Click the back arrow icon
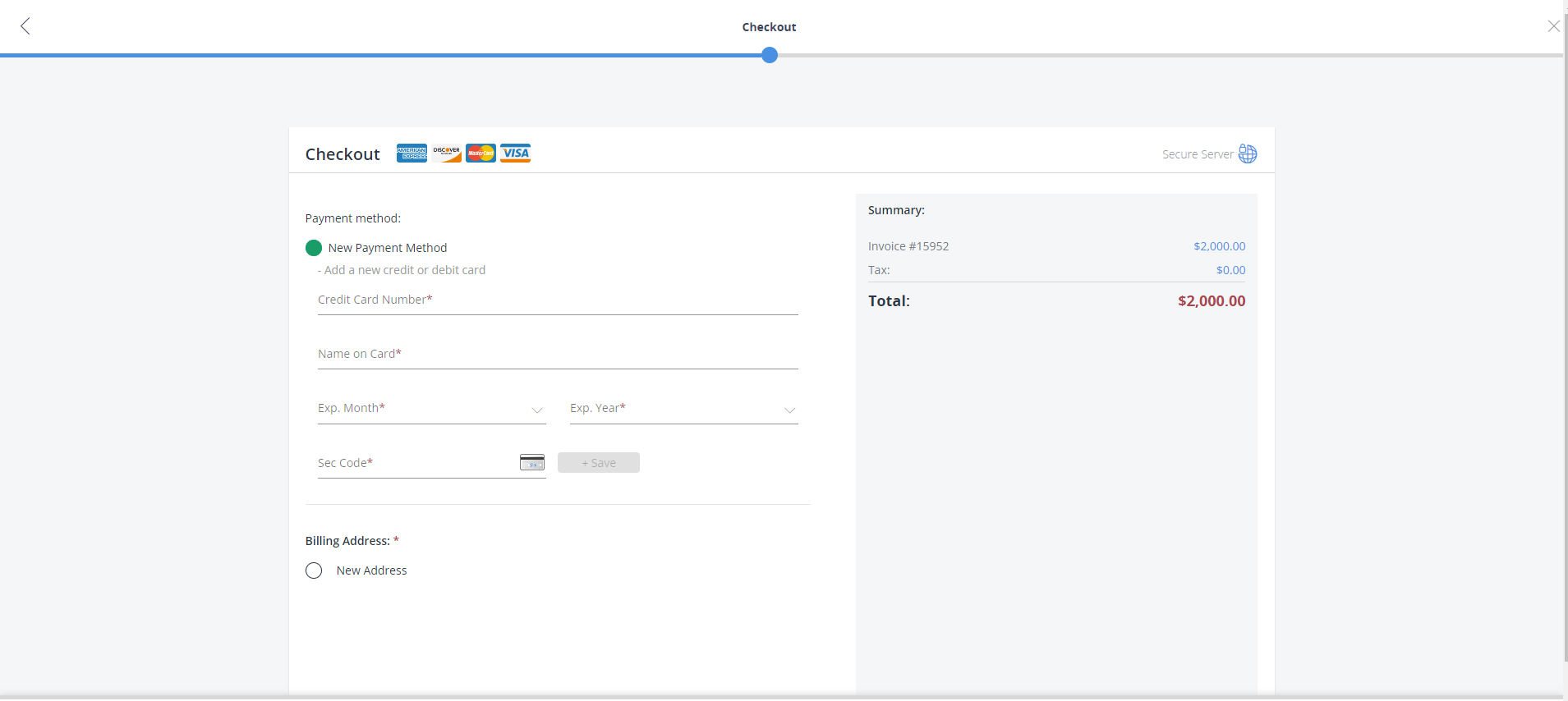Image resolution: width=1568 pixels, height=701 pixels. click(x=25, y=26)
